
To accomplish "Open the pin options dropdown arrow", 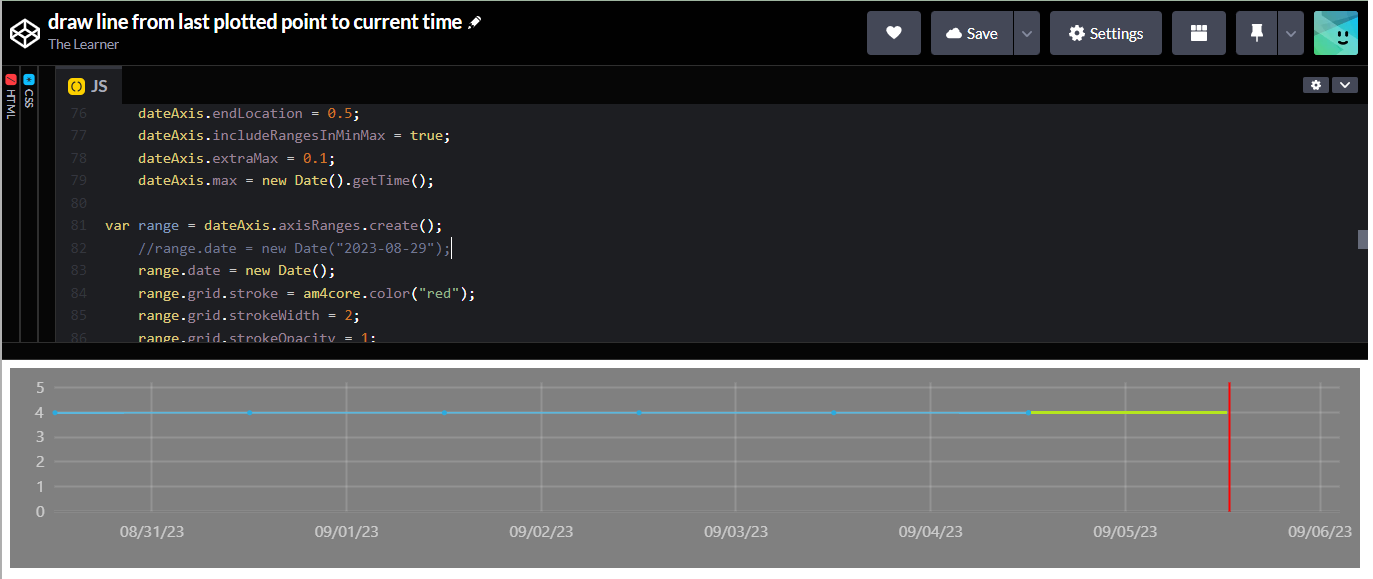I will point(1290,32).
